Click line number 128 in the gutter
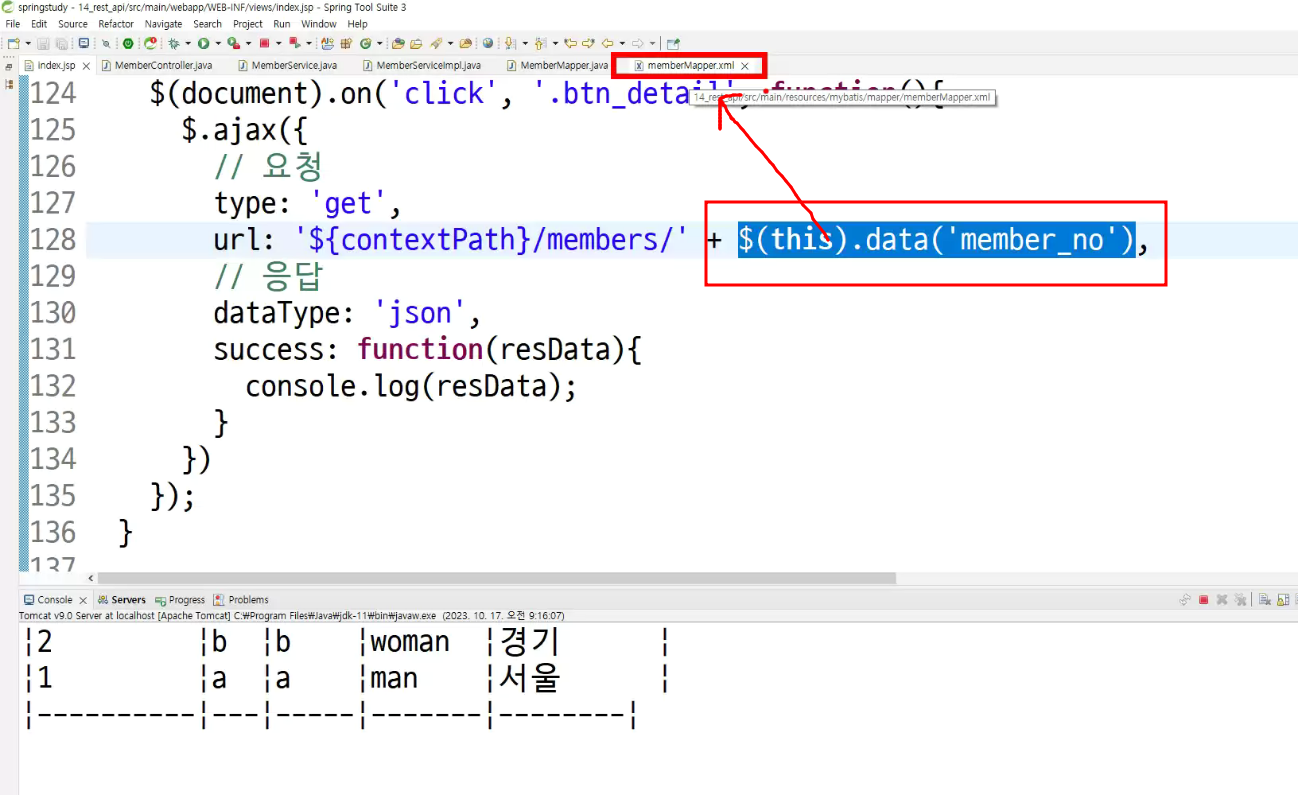The height and width of the screenshot is (795, 1298). tap(54, 240)
